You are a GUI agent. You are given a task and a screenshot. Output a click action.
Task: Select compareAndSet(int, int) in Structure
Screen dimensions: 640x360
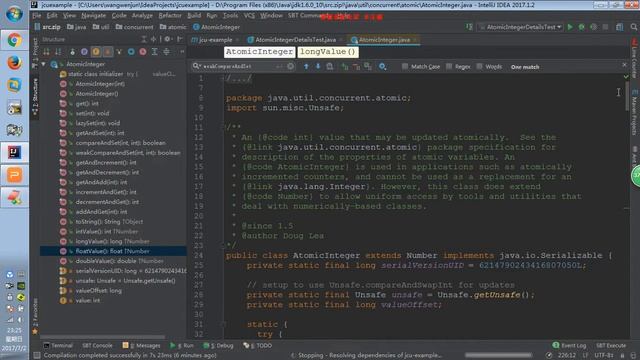tap(120, 143)
